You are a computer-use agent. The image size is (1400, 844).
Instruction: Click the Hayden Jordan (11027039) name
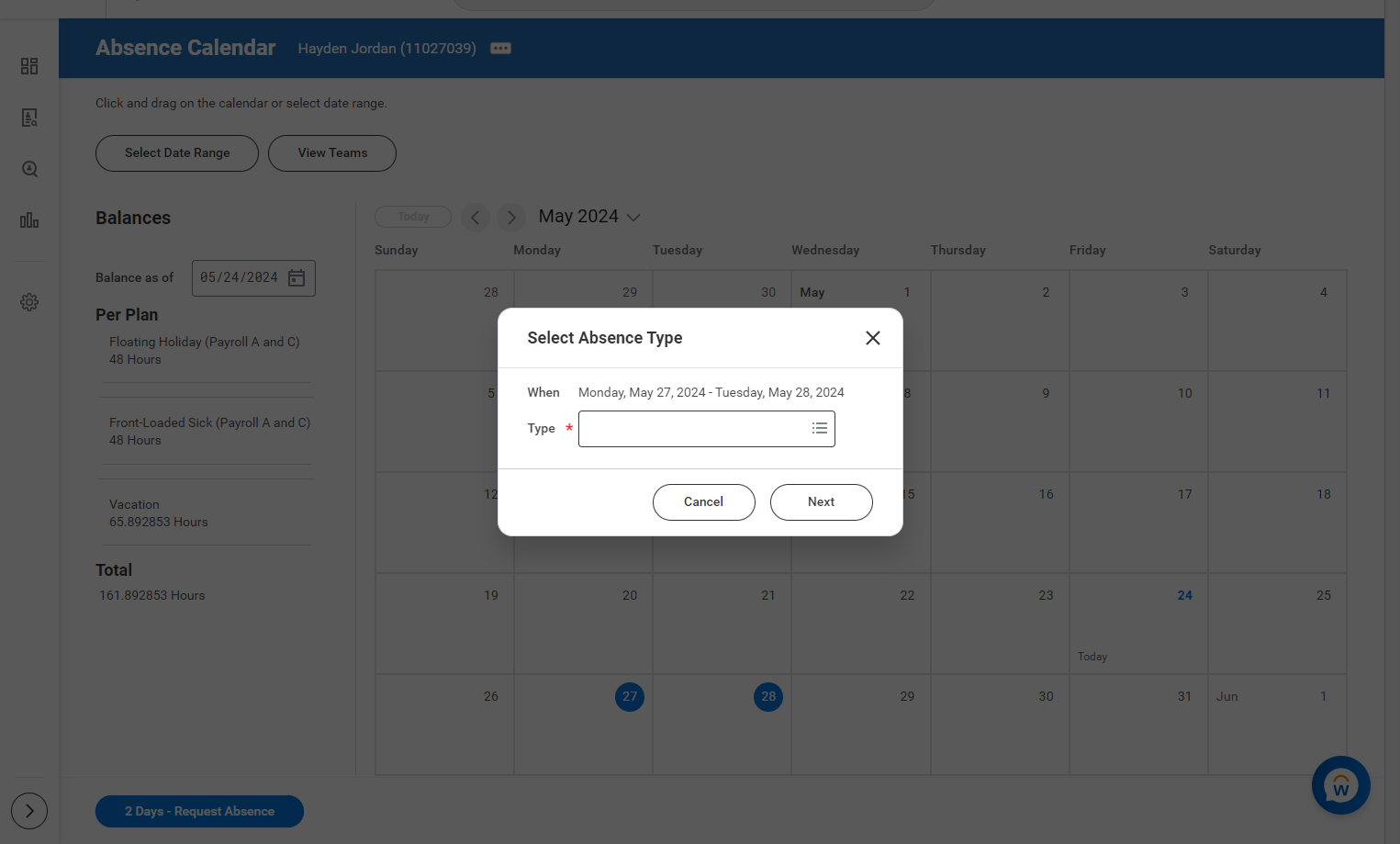click(x=386, y=49)
